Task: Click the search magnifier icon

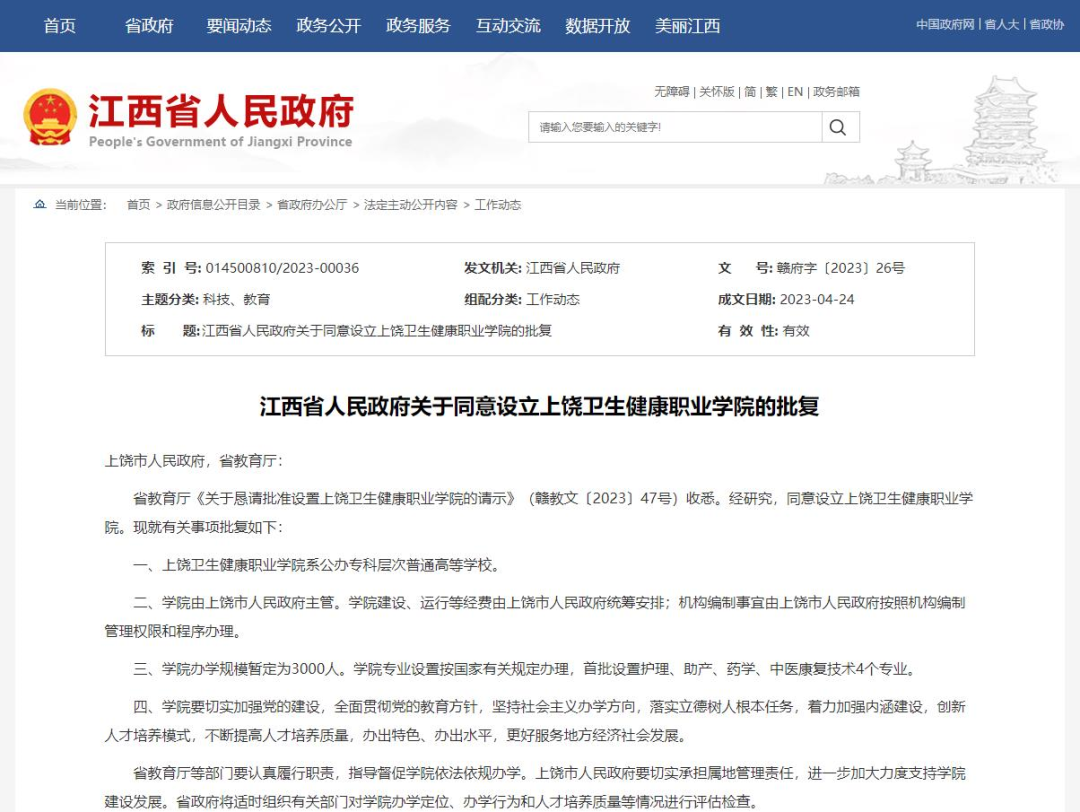Action: (x=839, y=126)
